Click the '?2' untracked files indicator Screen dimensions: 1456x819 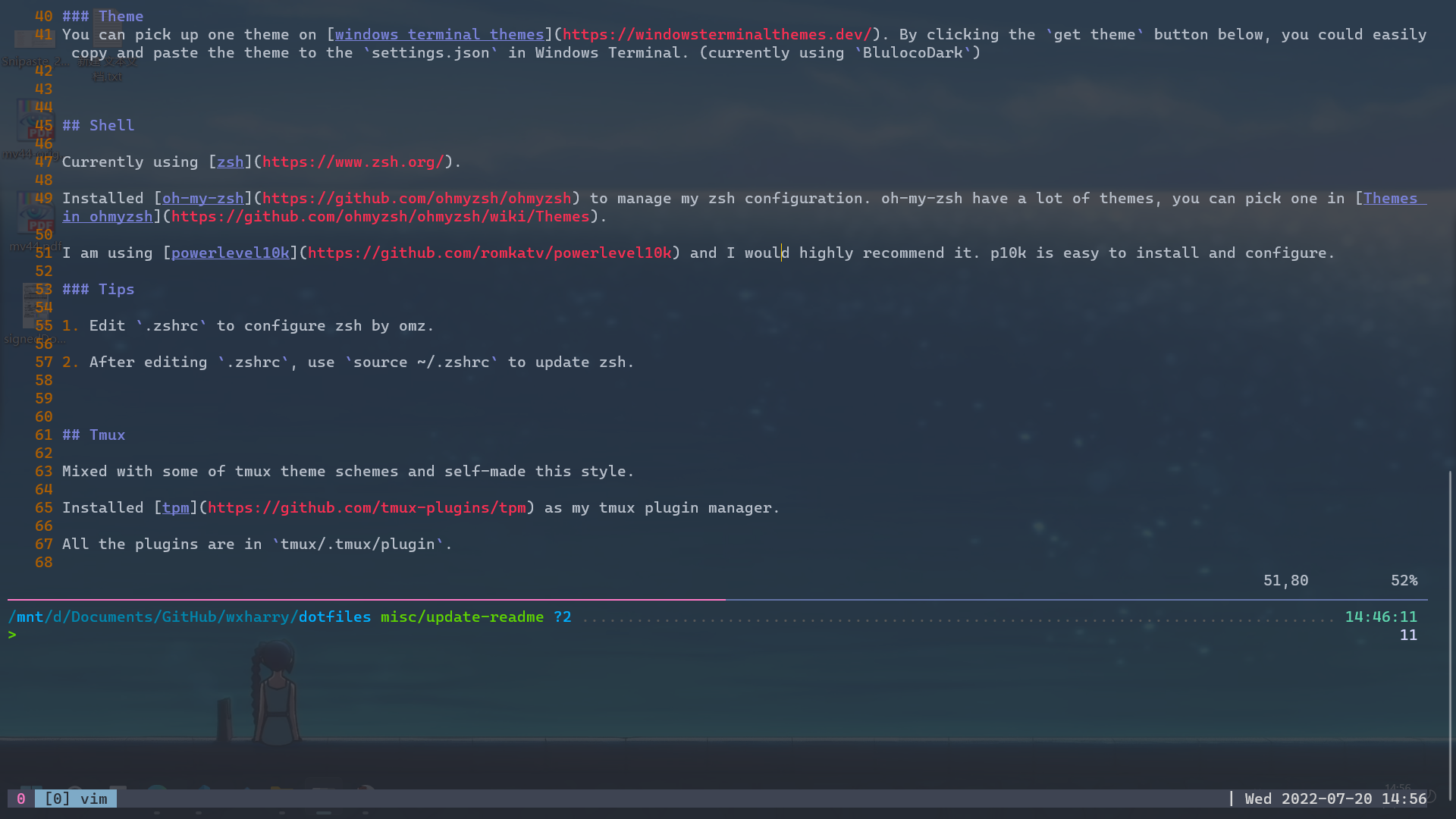click(x=563, y=617)
